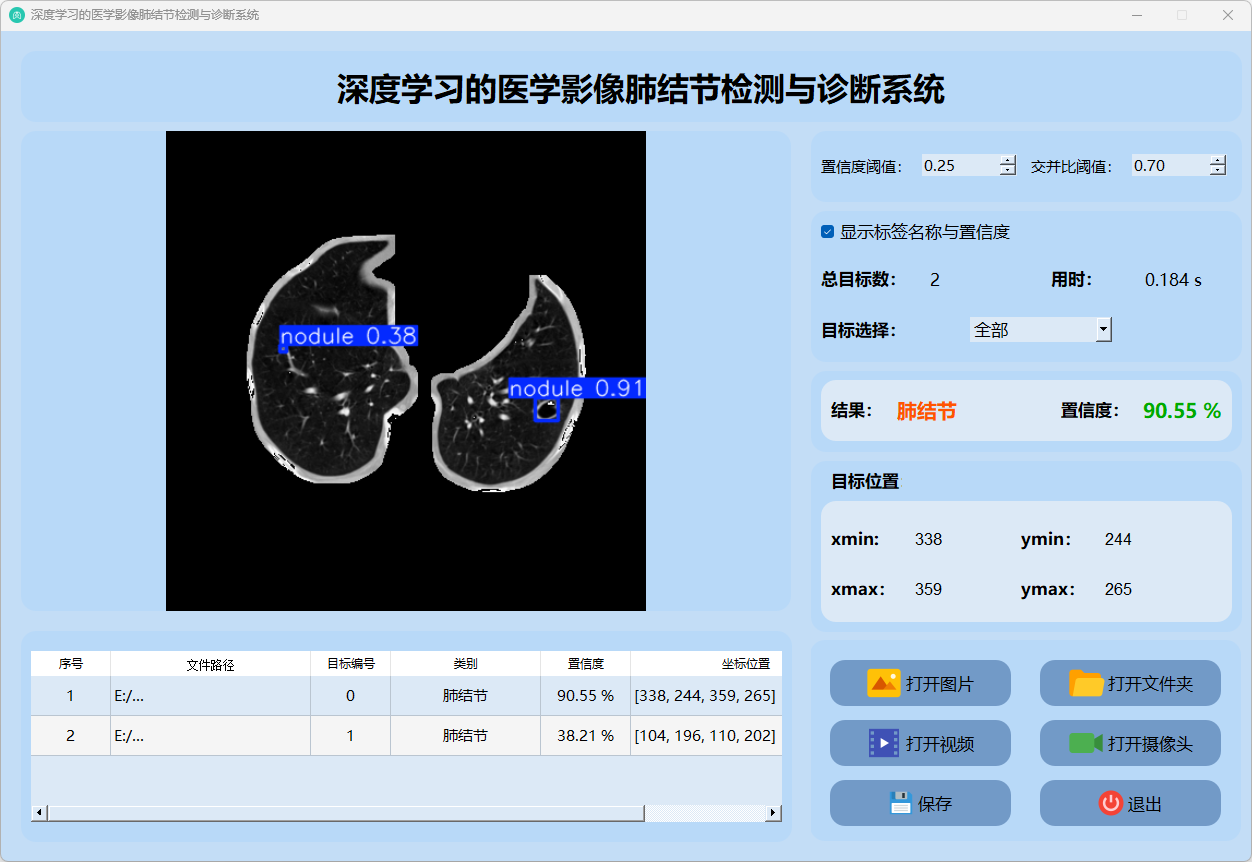
Task: Click the nodule 0.91 detection box
Action: (546, 410)
